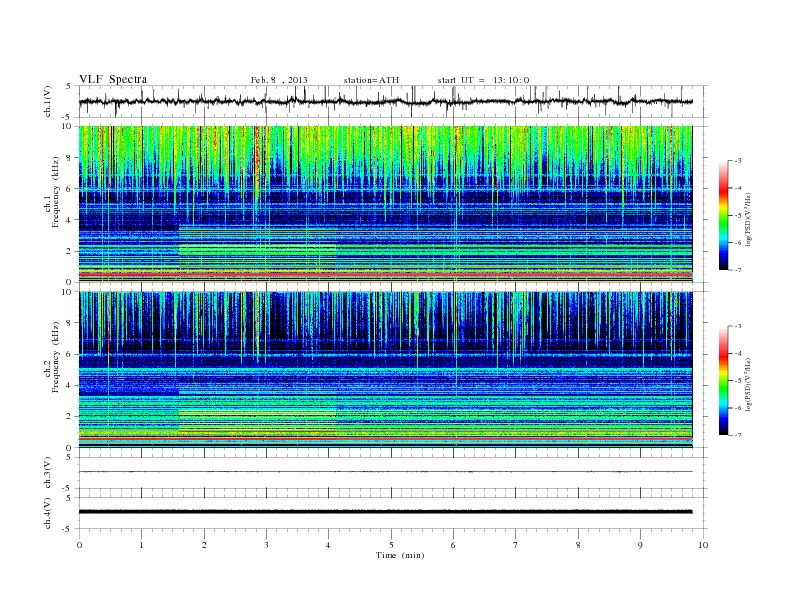Image resolution: width=792 pixels, height=612 pixels.
Task: Click the "ch.3(V)" axis label
Action: [x=48, y=473]
